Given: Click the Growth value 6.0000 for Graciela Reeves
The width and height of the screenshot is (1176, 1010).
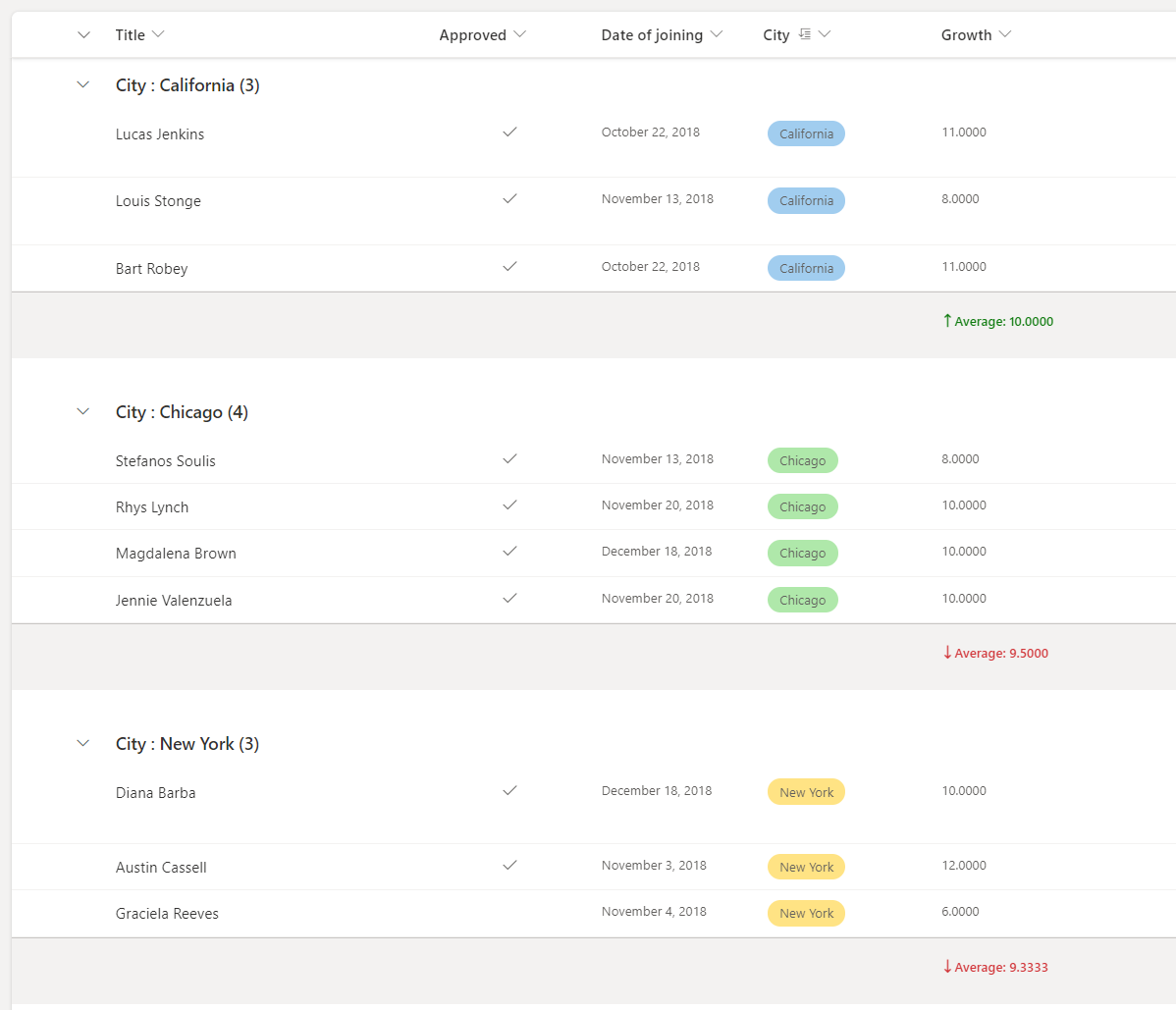Looking at the screenshot, I should 960,911.
